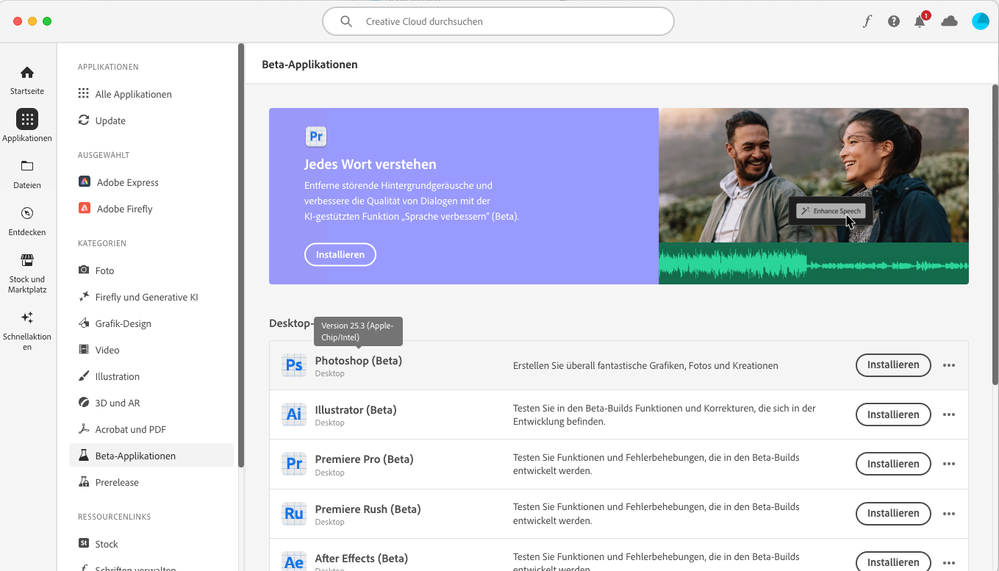The height and width of the screenshot is (571, 999).
Task: Click the Premiere Pro (Beta) Pr icon
Action: pos(294,464)
